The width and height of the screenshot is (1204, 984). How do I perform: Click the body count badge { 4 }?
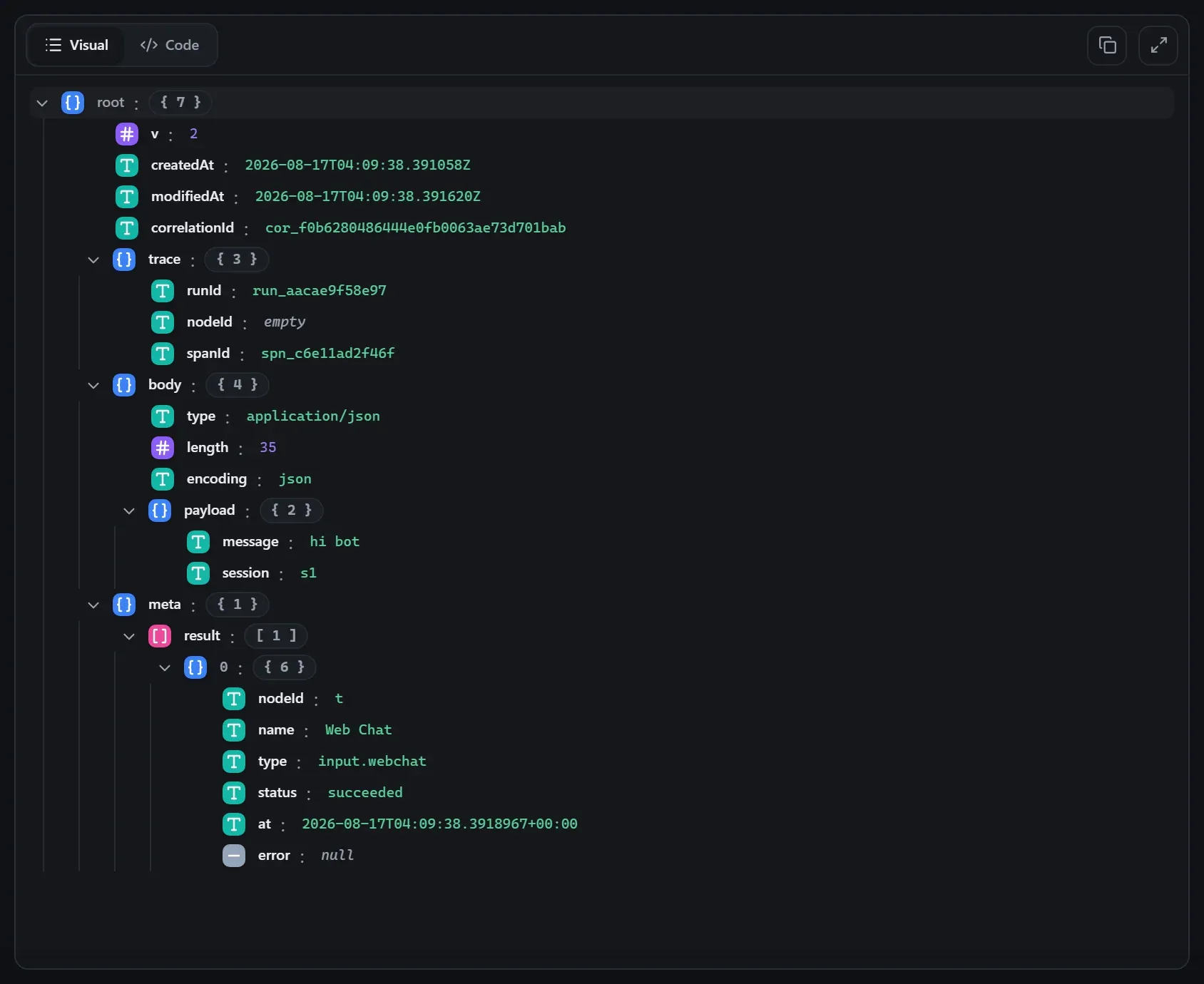[238, 385]
